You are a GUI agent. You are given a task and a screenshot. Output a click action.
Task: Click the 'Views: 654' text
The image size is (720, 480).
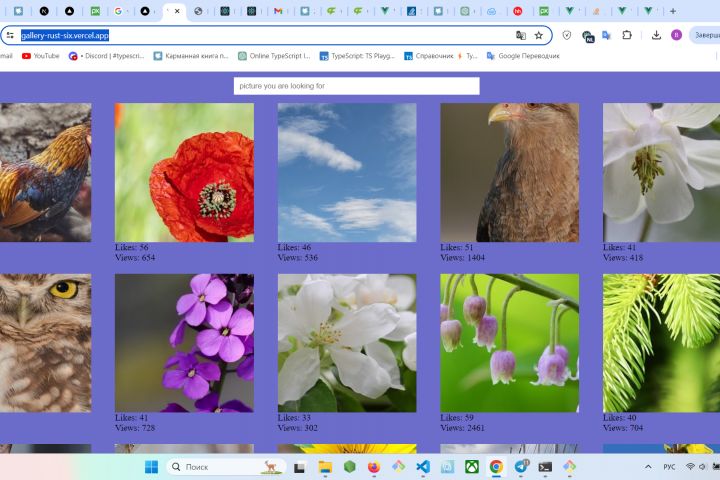pos(135,258)
